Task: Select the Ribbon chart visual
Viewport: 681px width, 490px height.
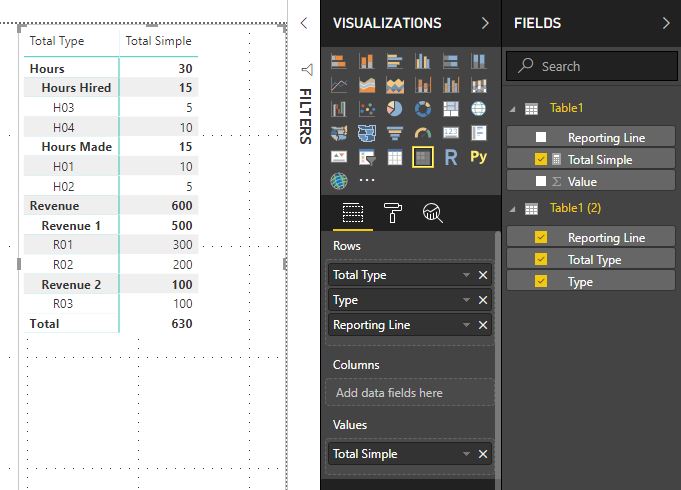Action: 479,85
